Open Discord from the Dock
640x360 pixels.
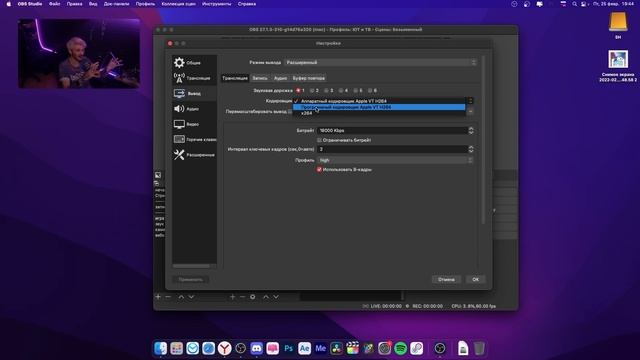point(256,348)
